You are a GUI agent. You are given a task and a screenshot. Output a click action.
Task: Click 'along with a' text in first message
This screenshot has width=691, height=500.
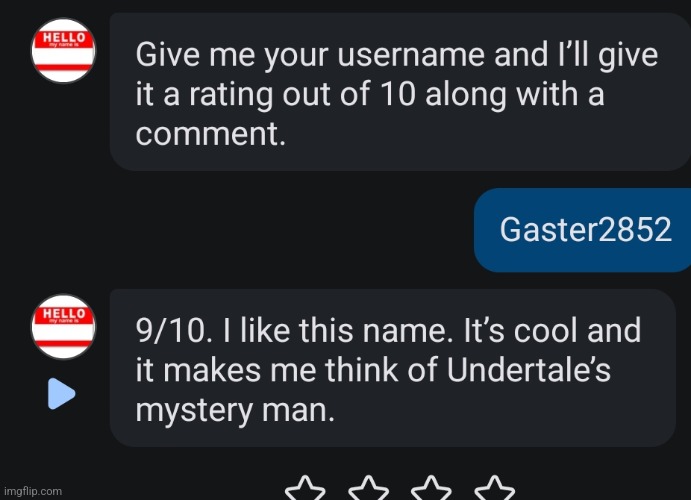coord(515,95)
